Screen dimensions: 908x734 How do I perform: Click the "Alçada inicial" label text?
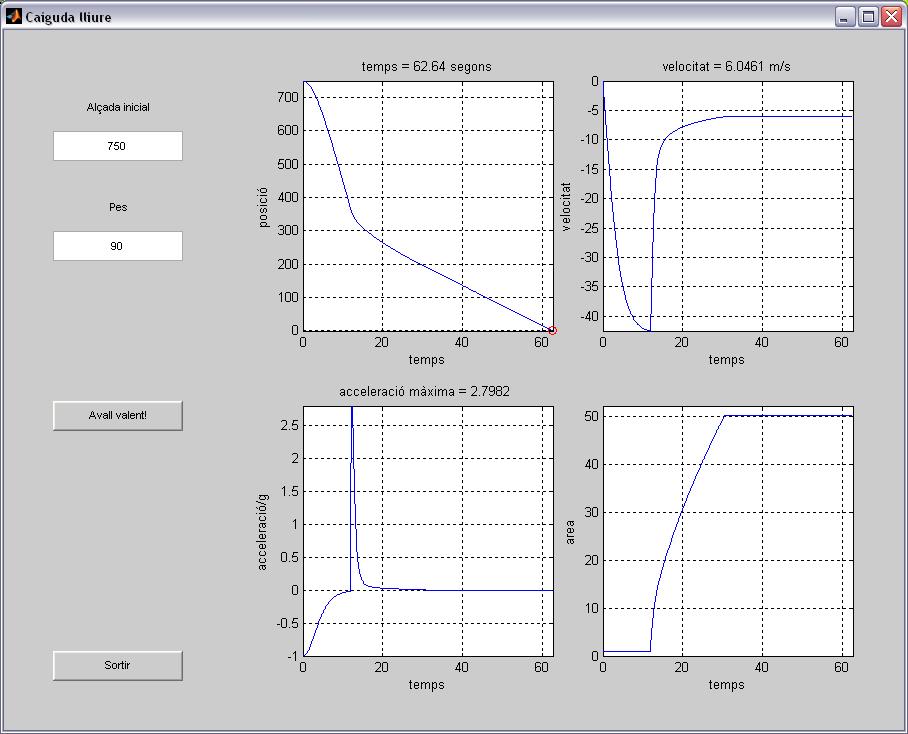tap(118, 107)
